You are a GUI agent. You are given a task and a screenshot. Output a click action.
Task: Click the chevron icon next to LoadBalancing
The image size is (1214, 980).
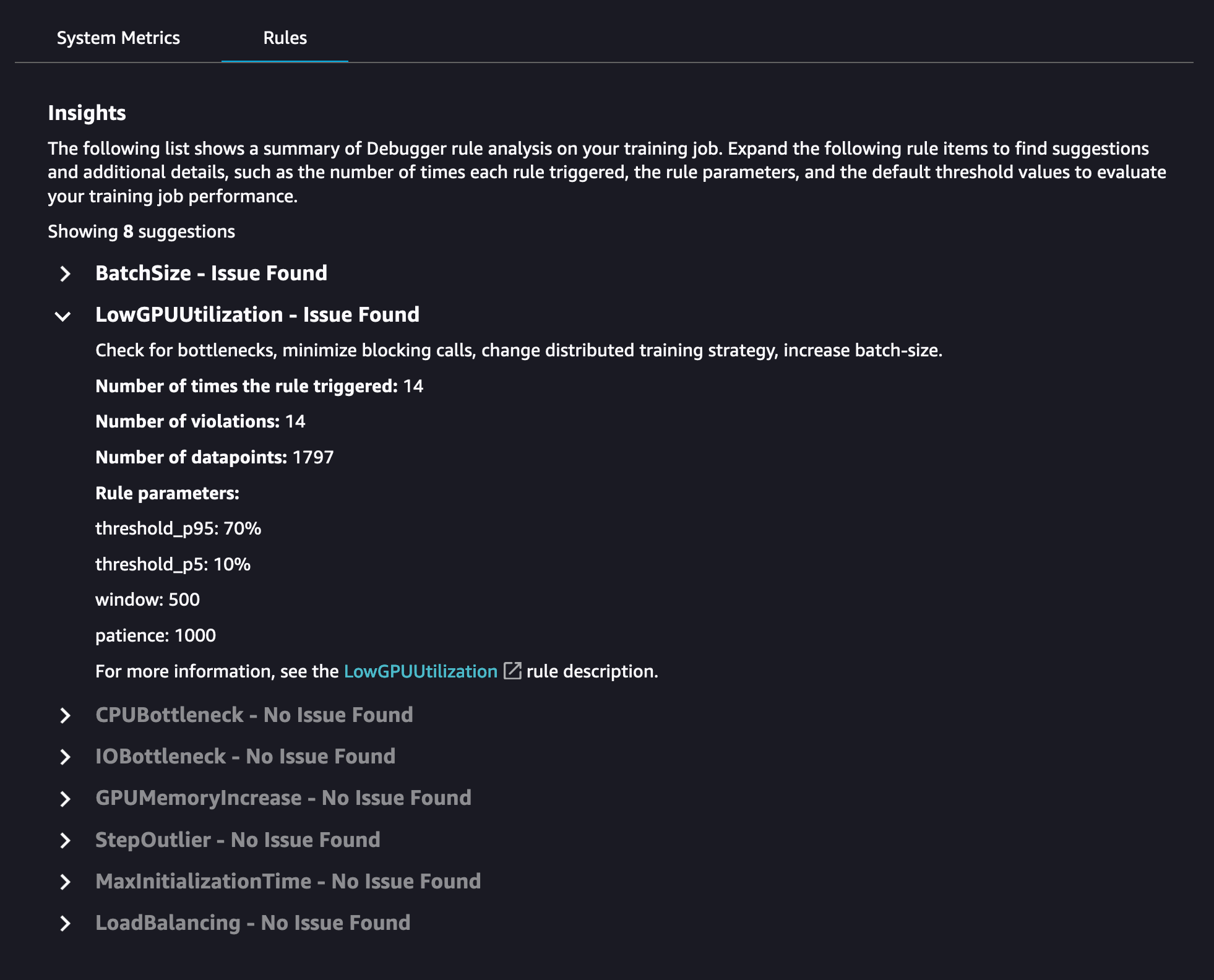click(65, 923)
